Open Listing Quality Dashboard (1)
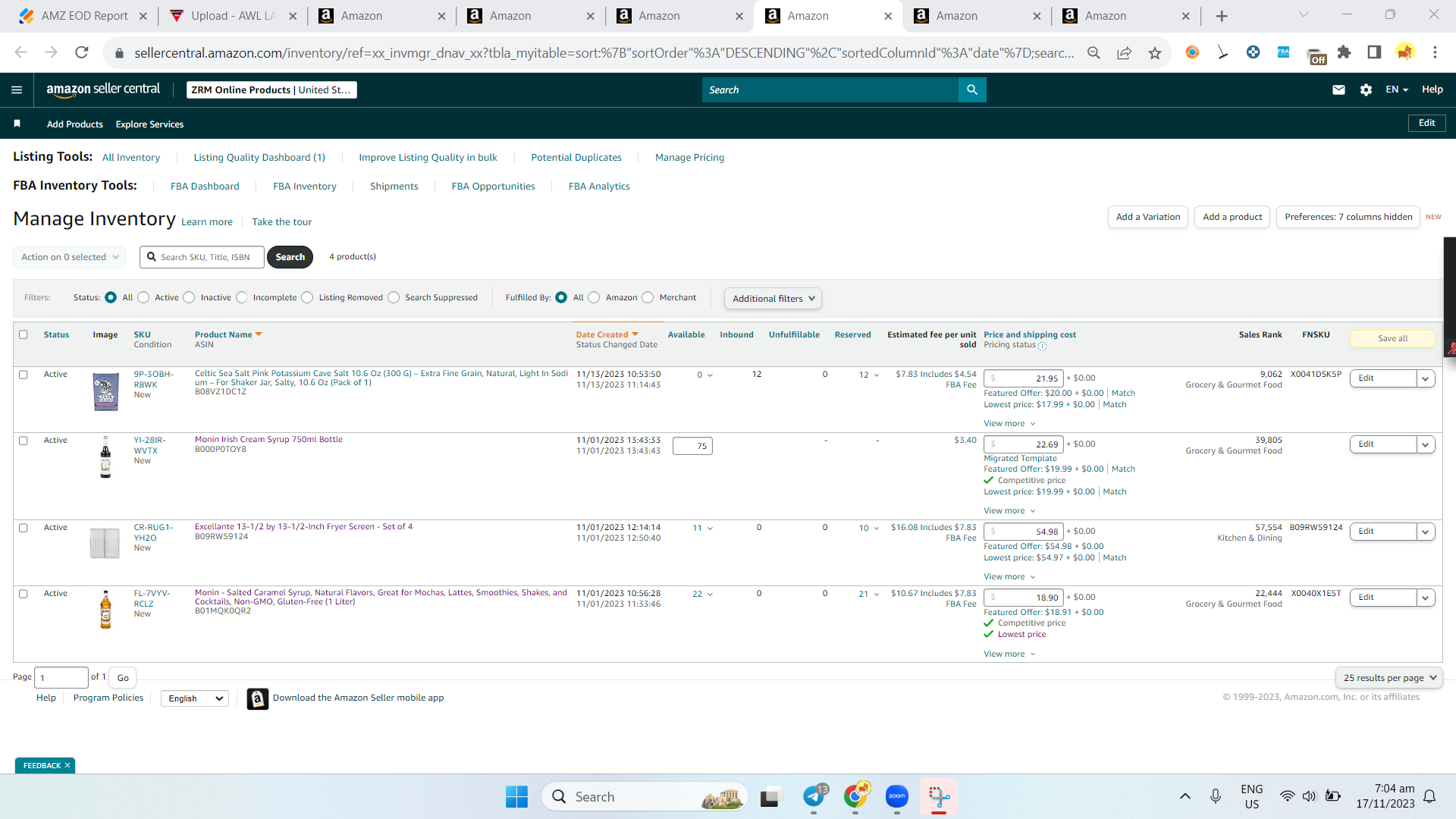The image size is (1456, 819). [x=259, y=158]
